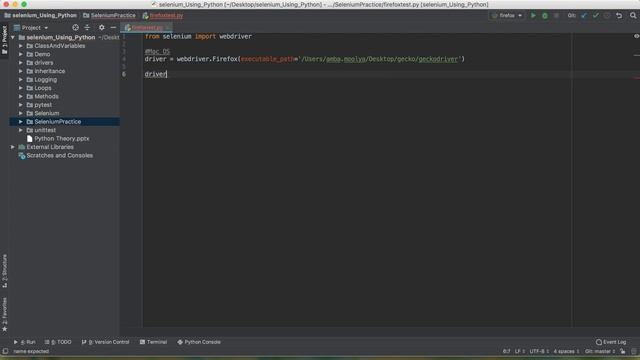This screenshot has width=640, height=360.
Task: Open the firefox run configuration dropdown
Action: click(x=507, y=16)
